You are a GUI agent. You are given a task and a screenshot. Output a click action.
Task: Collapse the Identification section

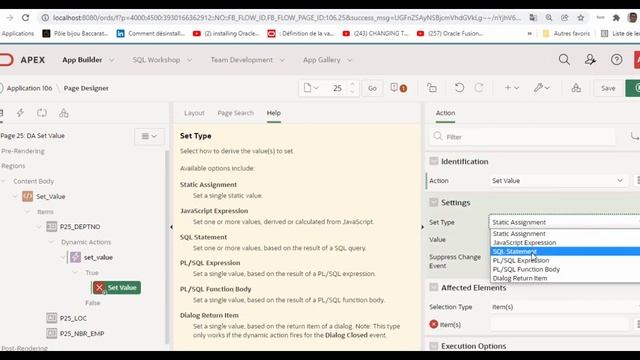434,161
